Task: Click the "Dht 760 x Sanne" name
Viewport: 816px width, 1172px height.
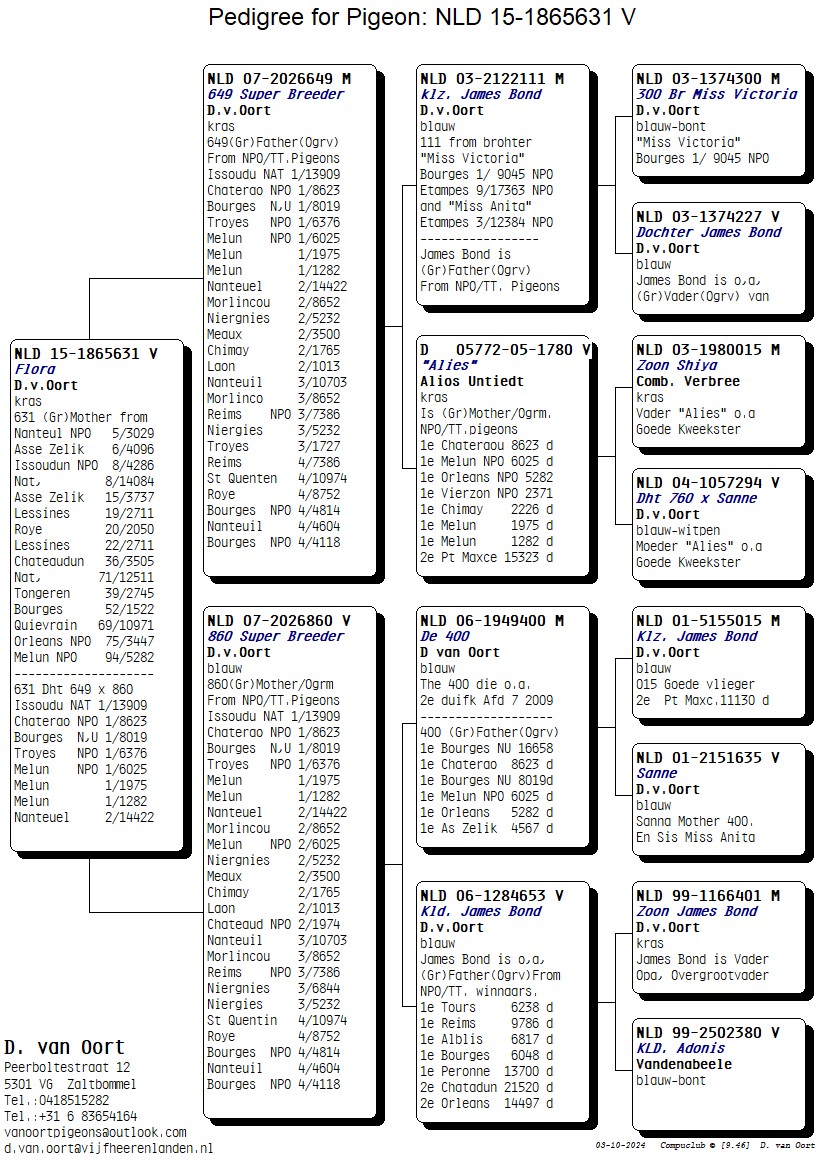Action: 697,498
